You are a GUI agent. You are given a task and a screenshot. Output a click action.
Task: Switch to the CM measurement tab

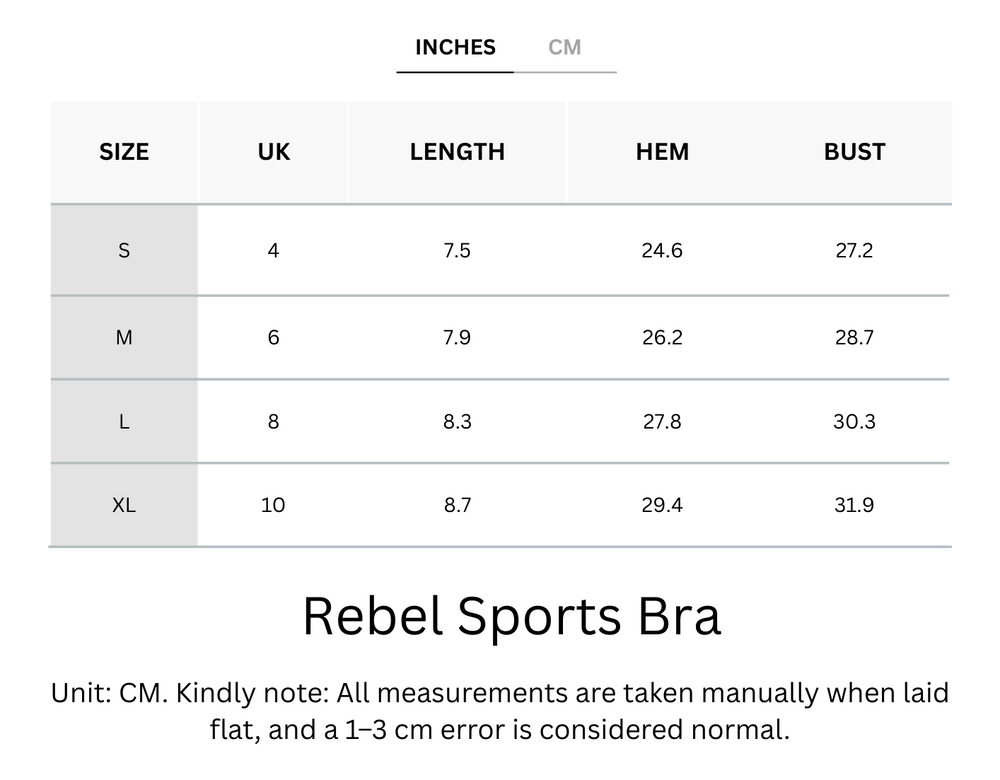click(x=564, y=47)
